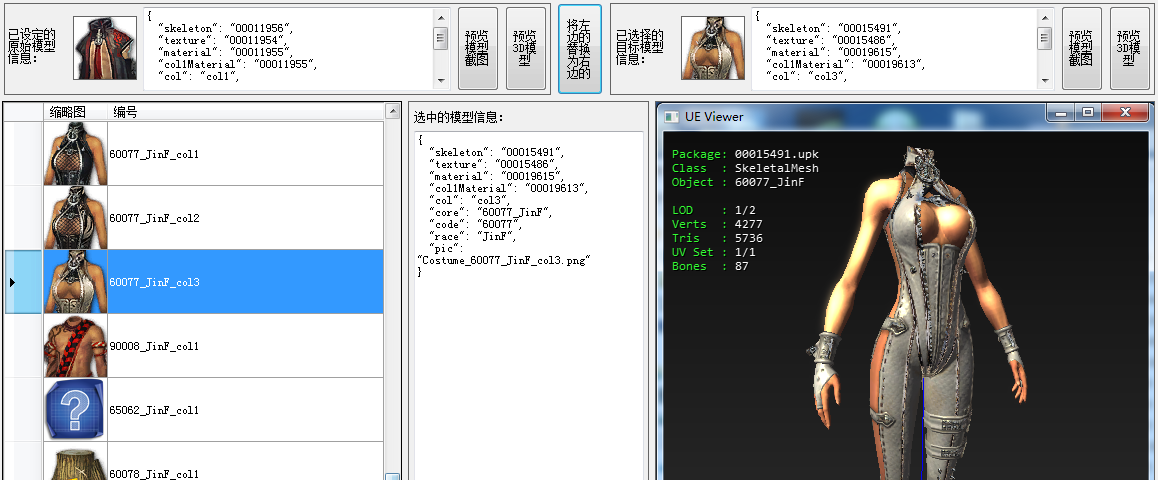Click the replace-left-with-right button
The height and width of the screenshot is (480, 1158).
(580, 49)
